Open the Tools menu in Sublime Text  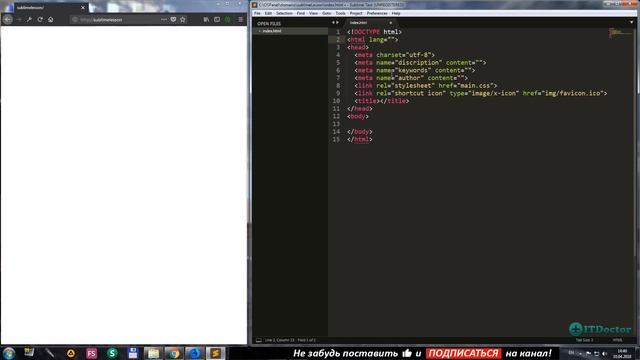(340, 13)
